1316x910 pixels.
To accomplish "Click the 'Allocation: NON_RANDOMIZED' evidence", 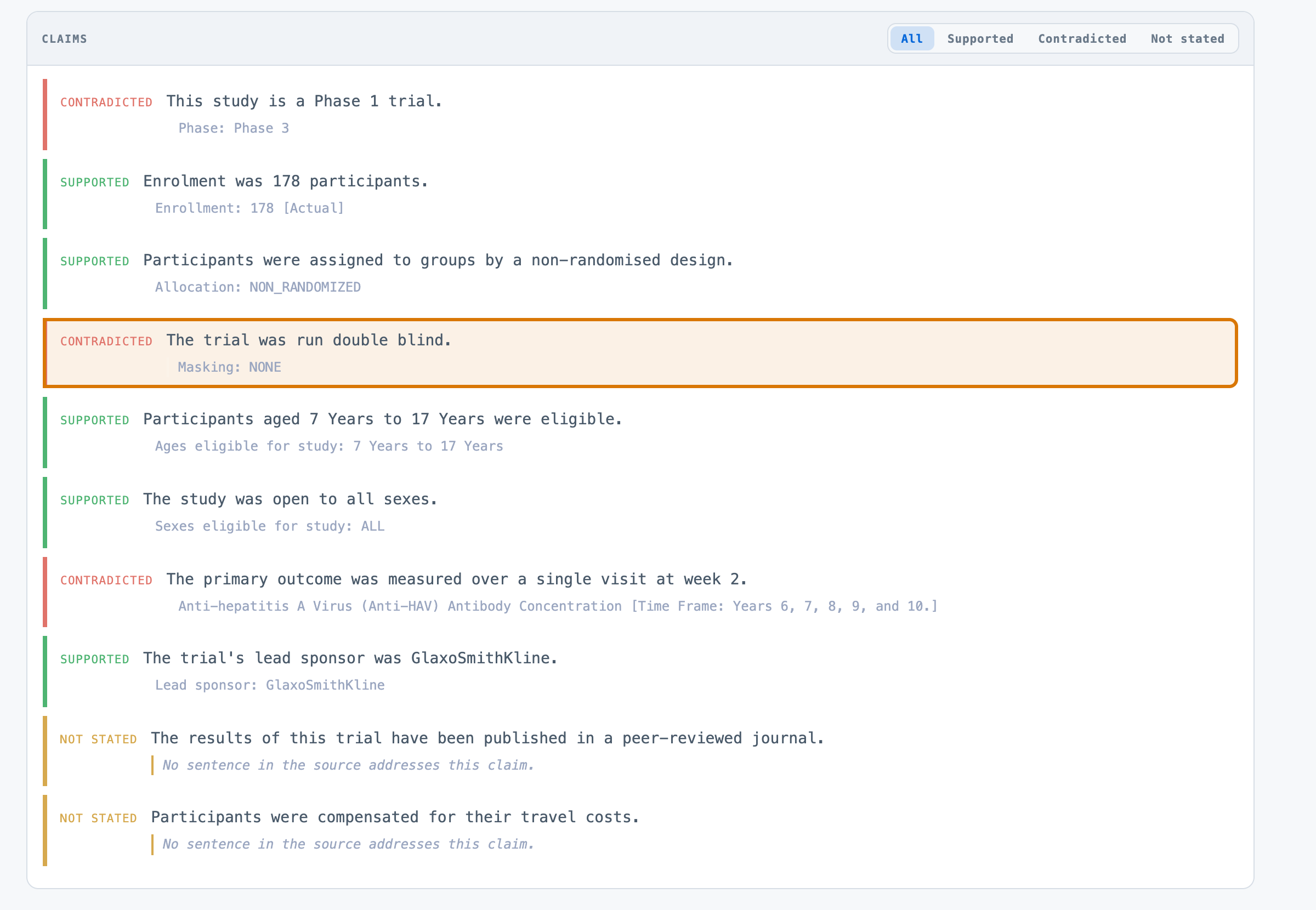I will click(x=258, y=287).
